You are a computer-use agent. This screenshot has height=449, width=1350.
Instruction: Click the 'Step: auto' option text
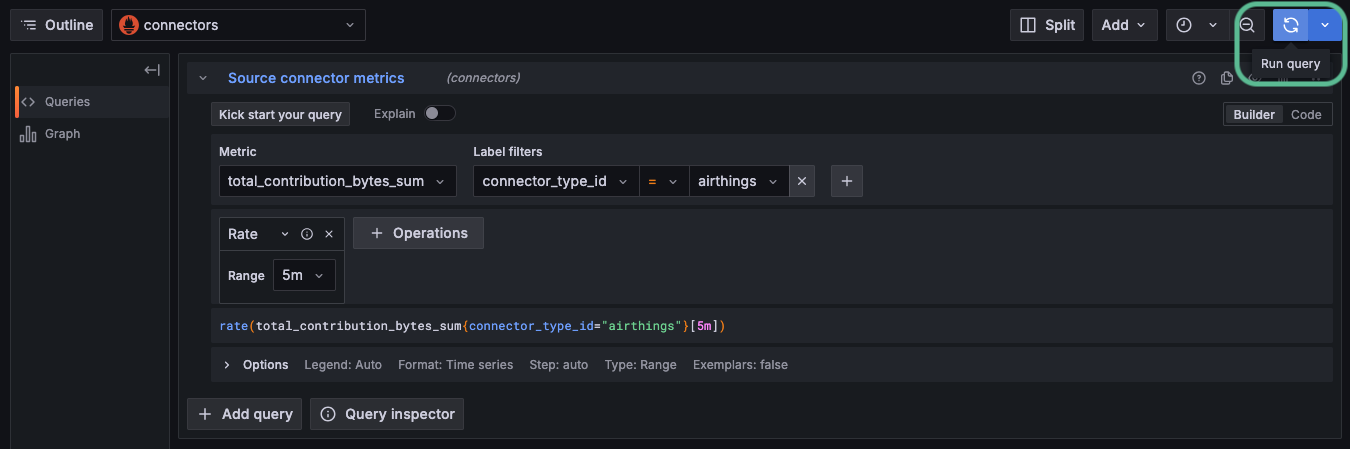coord(558,365)
